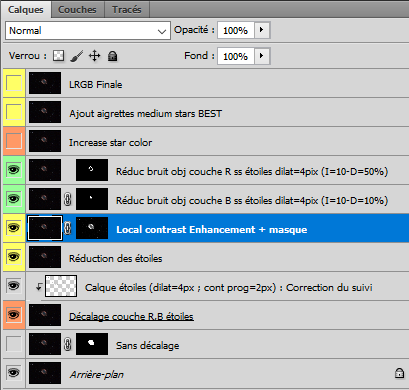This screenshot has width=409, height=390.
Task: Switch to the Calques tab
Action: (26, 9)
